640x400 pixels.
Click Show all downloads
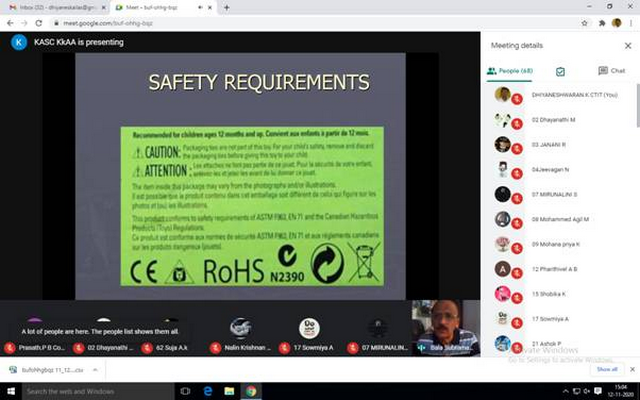point(607,369)
